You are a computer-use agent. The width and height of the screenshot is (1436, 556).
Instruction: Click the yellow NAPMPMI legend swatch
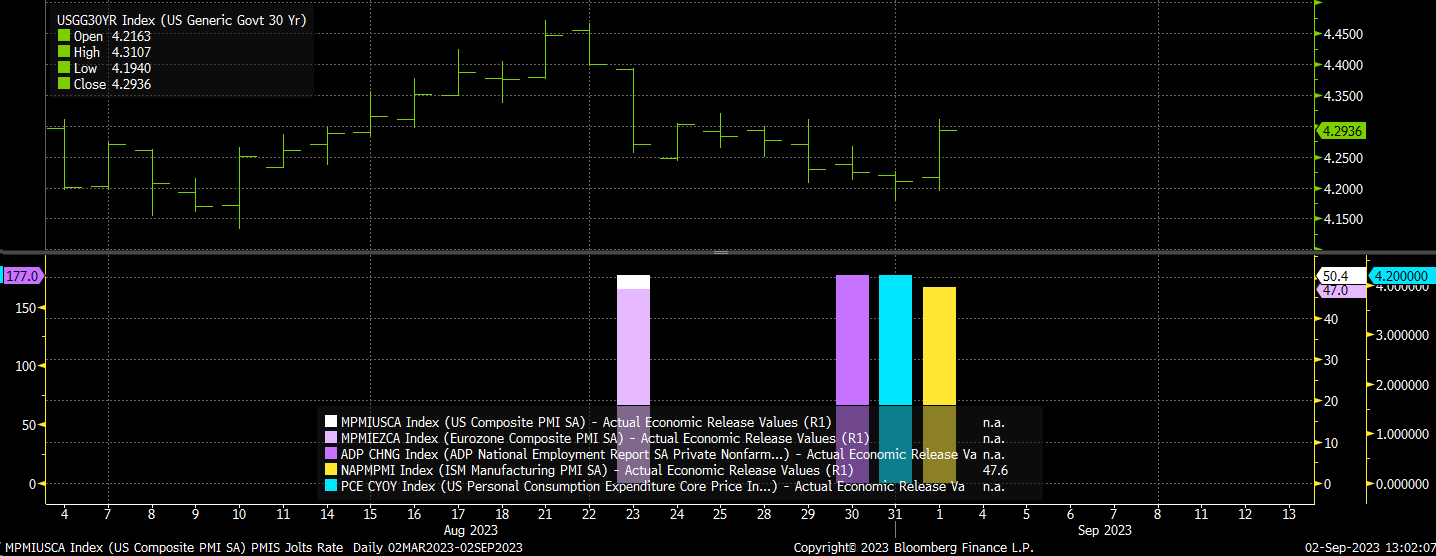[x=331, y=470]
